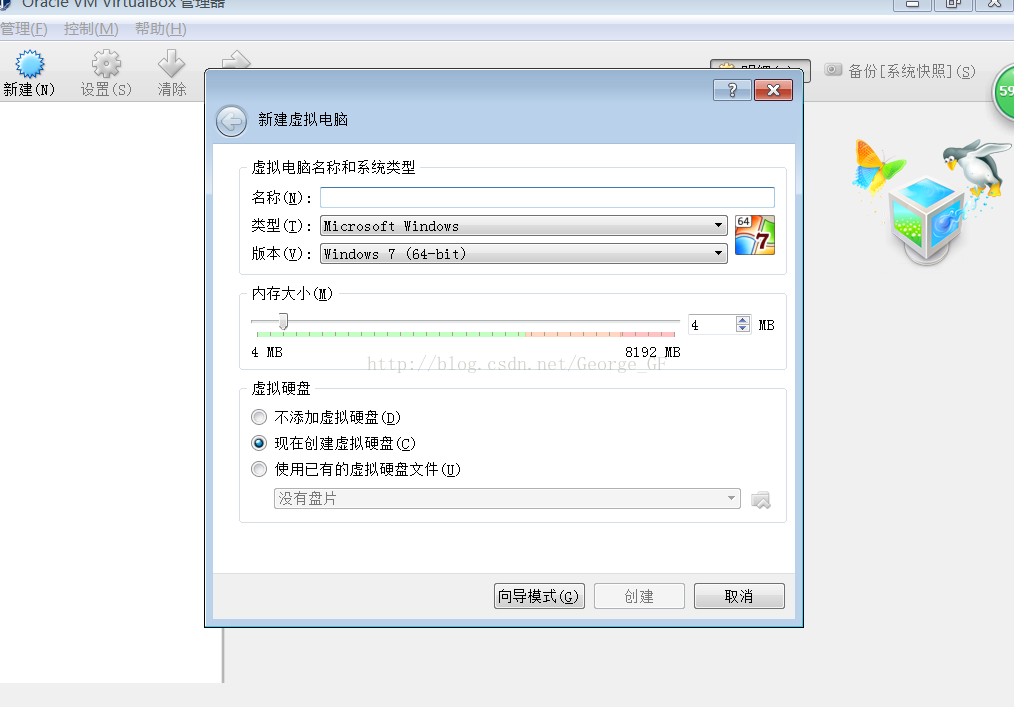Open the Settings (设置) gear icon
The image size is (1014, 707).
coord(106,65)
